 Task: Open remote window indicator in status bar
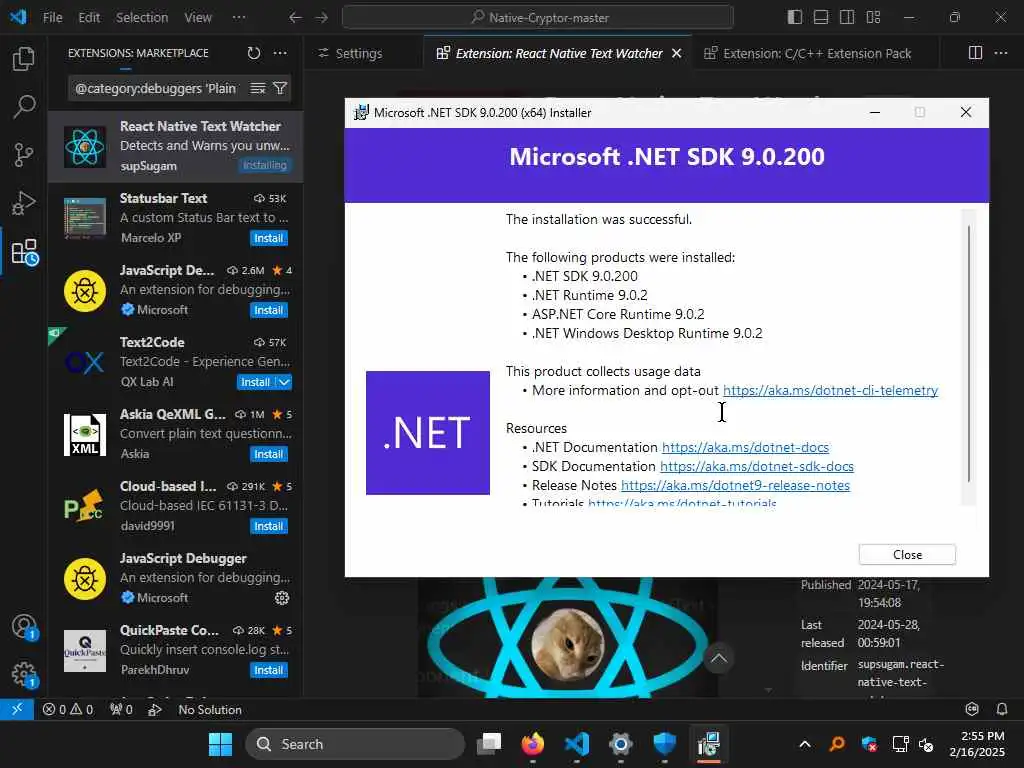(17, 709)
